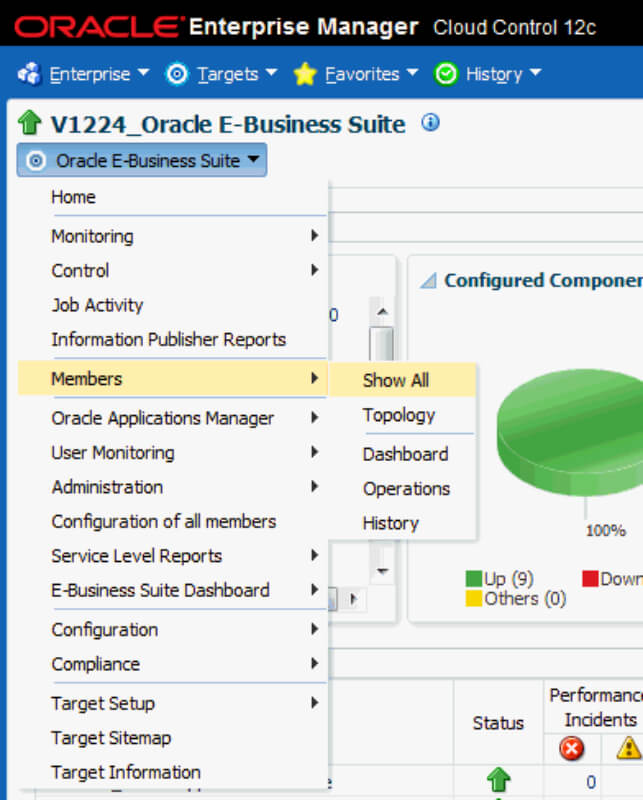Image resolution: width=643 pixels, height=800 pixels.
Task: Select Job Activity menu item
Action: [x=172, y=305]
